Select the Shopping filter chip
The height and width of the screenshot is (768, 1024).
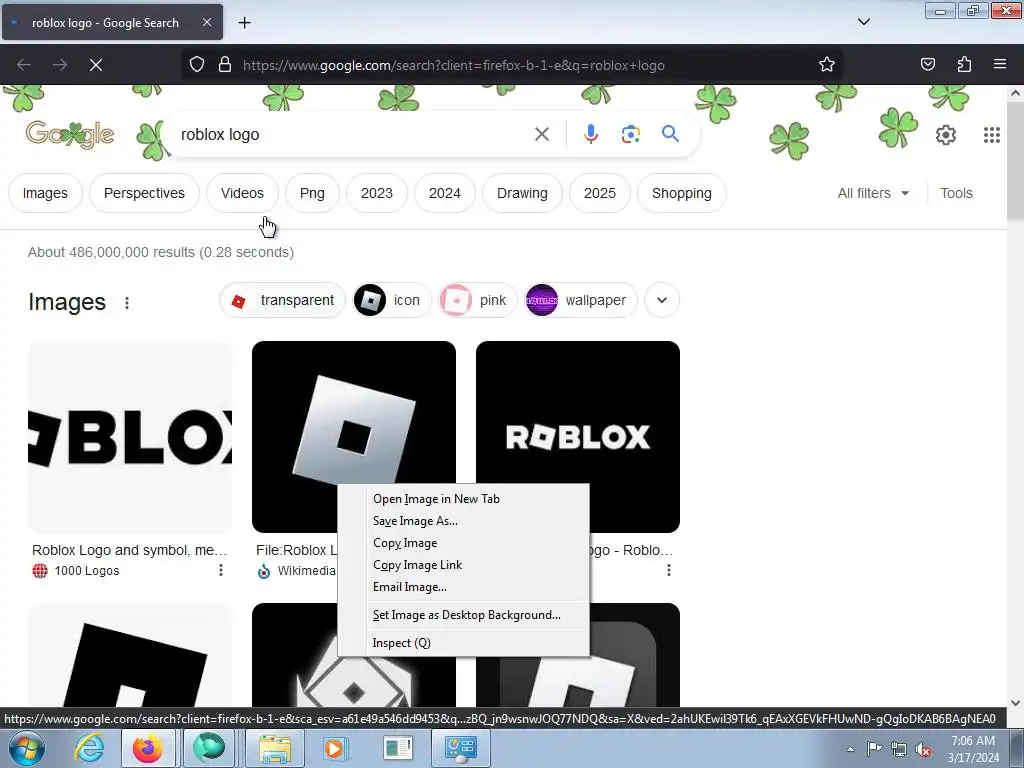click(682, 193)
